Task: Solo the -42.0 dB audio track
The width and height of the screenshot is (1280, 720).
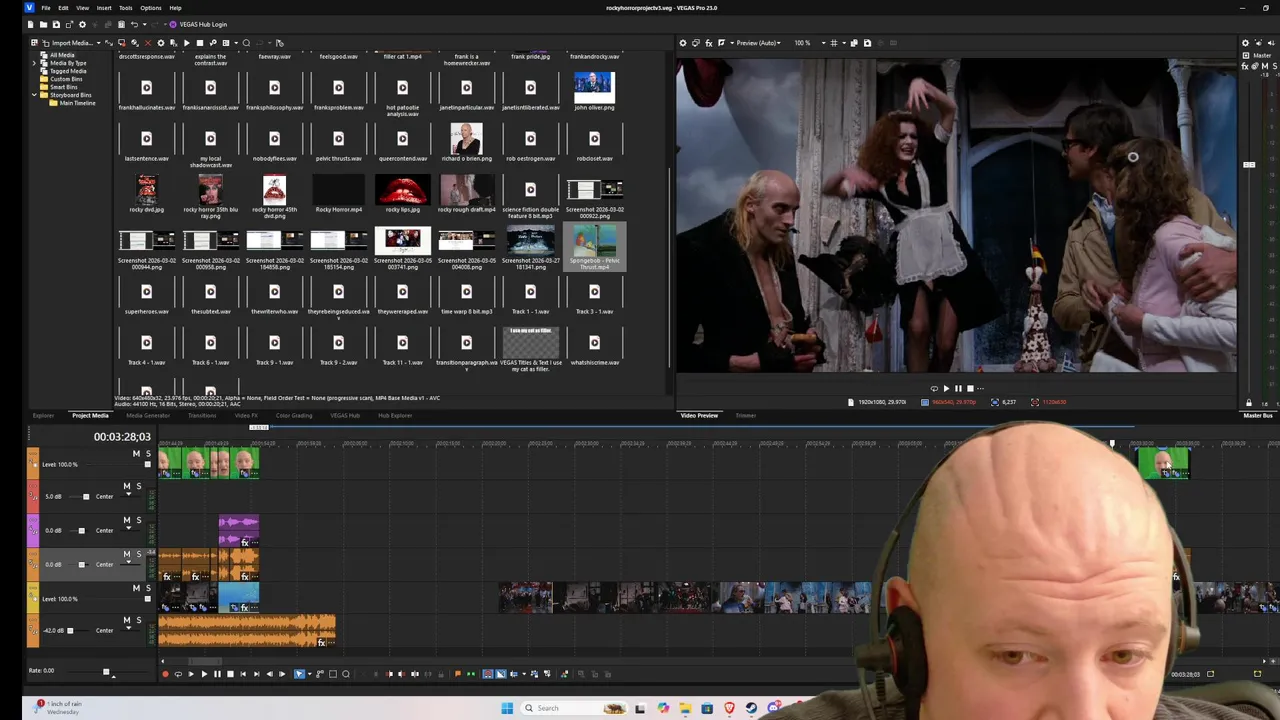Action: pyautogui.click(x=139, y=621)
